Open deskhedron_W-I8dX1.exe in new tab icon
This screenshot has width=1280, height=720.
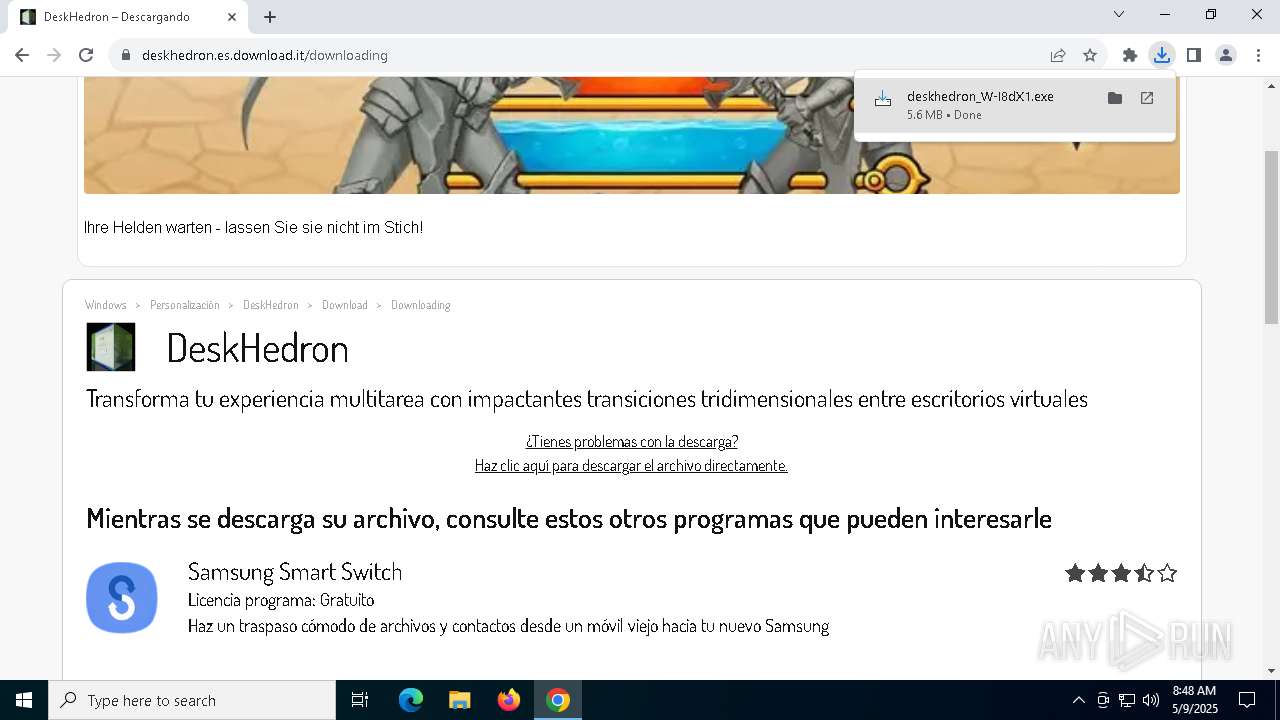[x=1147, y=98]
